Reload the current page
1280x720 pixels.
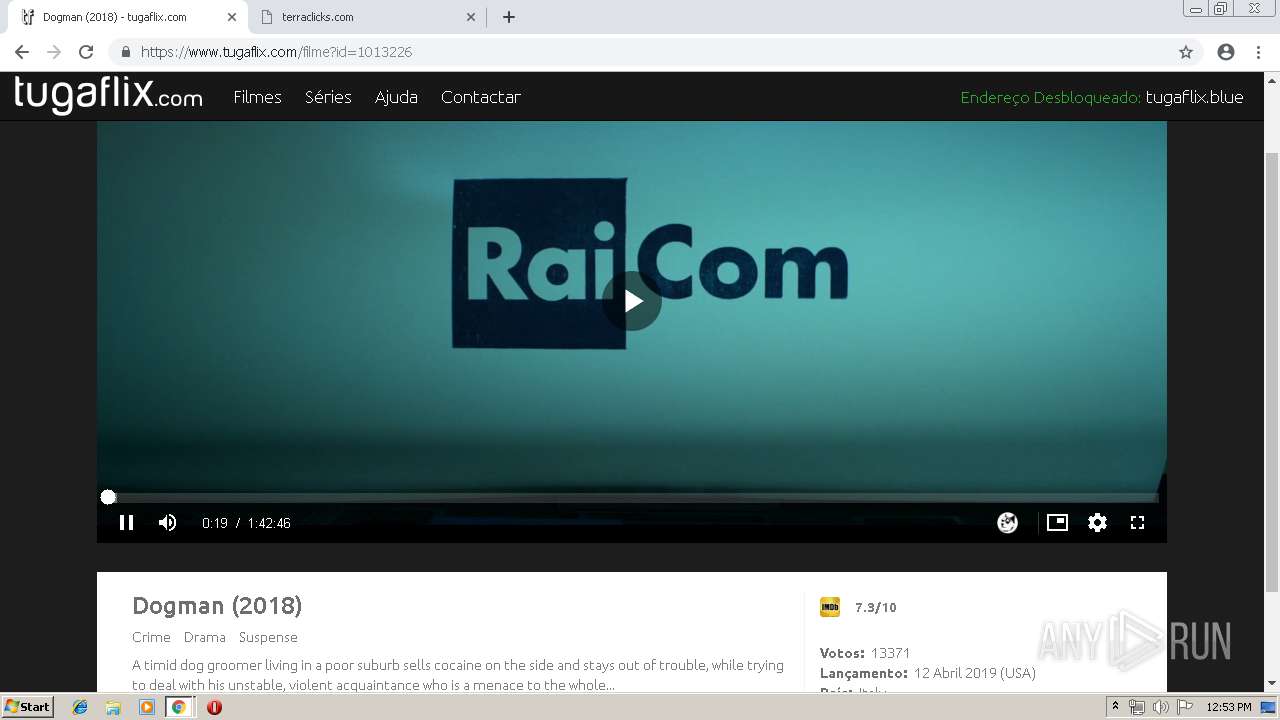86,52
